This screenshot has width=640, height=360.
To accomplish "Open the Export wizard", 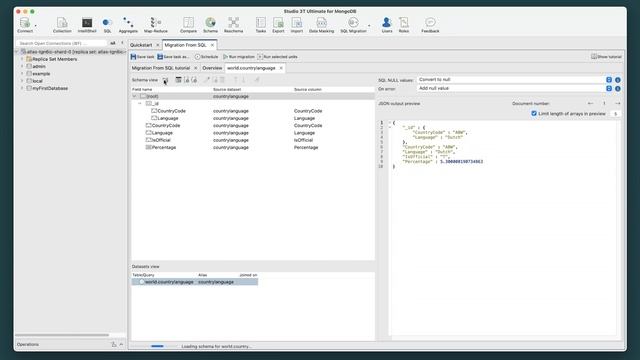I will coord(278,24).
